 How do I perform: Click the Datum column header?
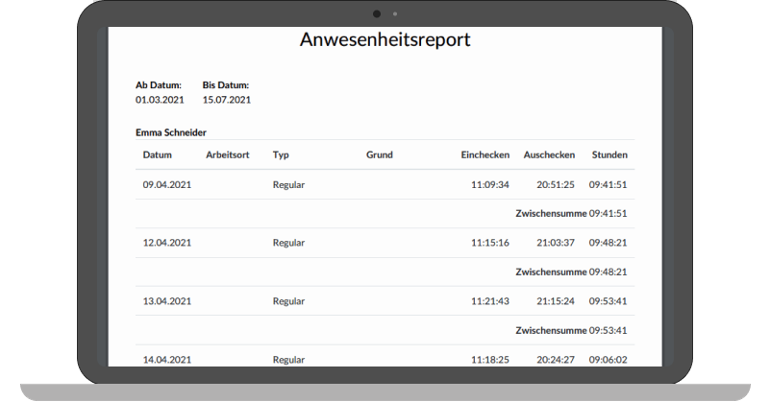click(157, 155)
